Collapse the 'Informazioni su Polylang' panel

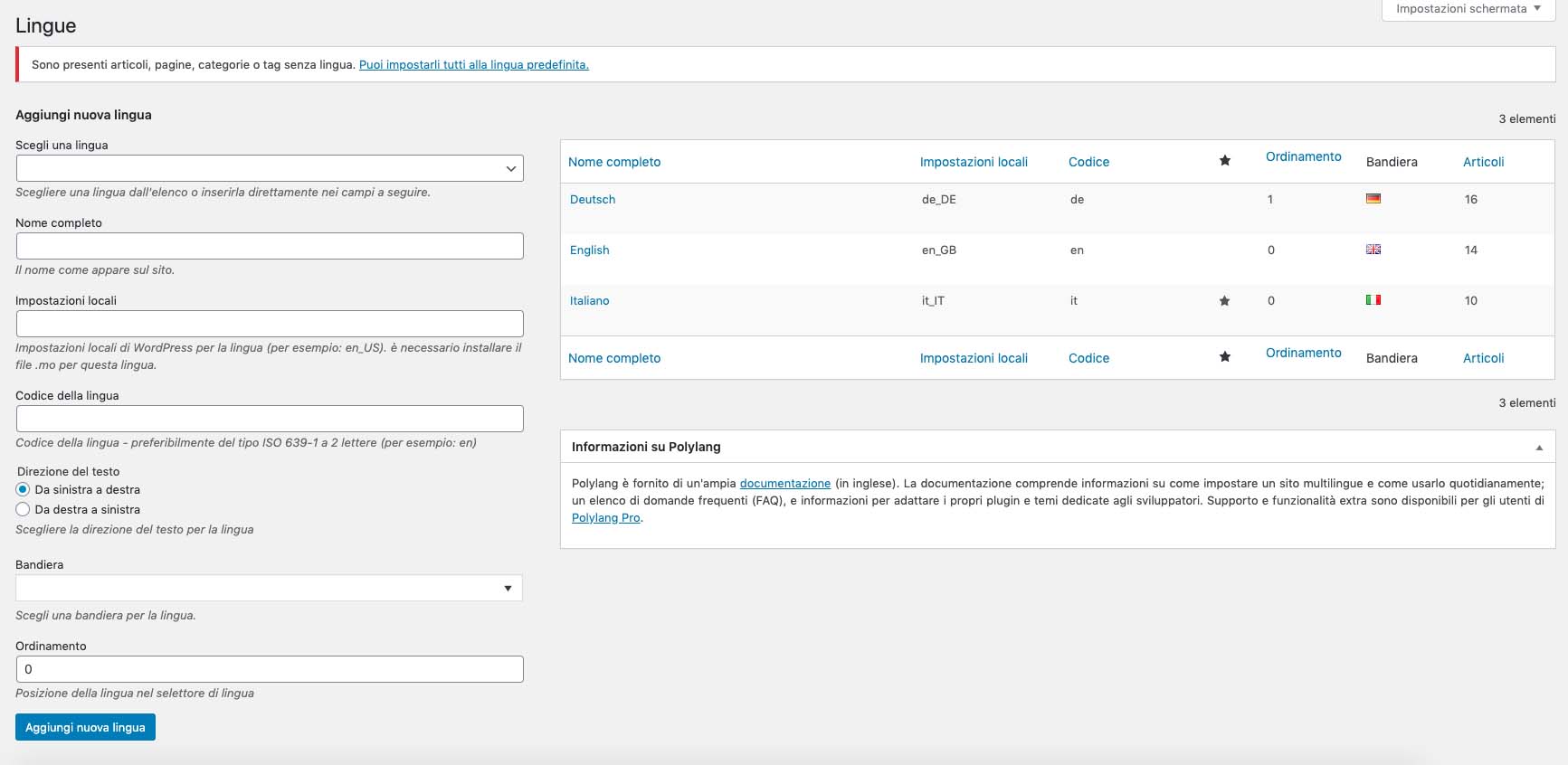1539,448
